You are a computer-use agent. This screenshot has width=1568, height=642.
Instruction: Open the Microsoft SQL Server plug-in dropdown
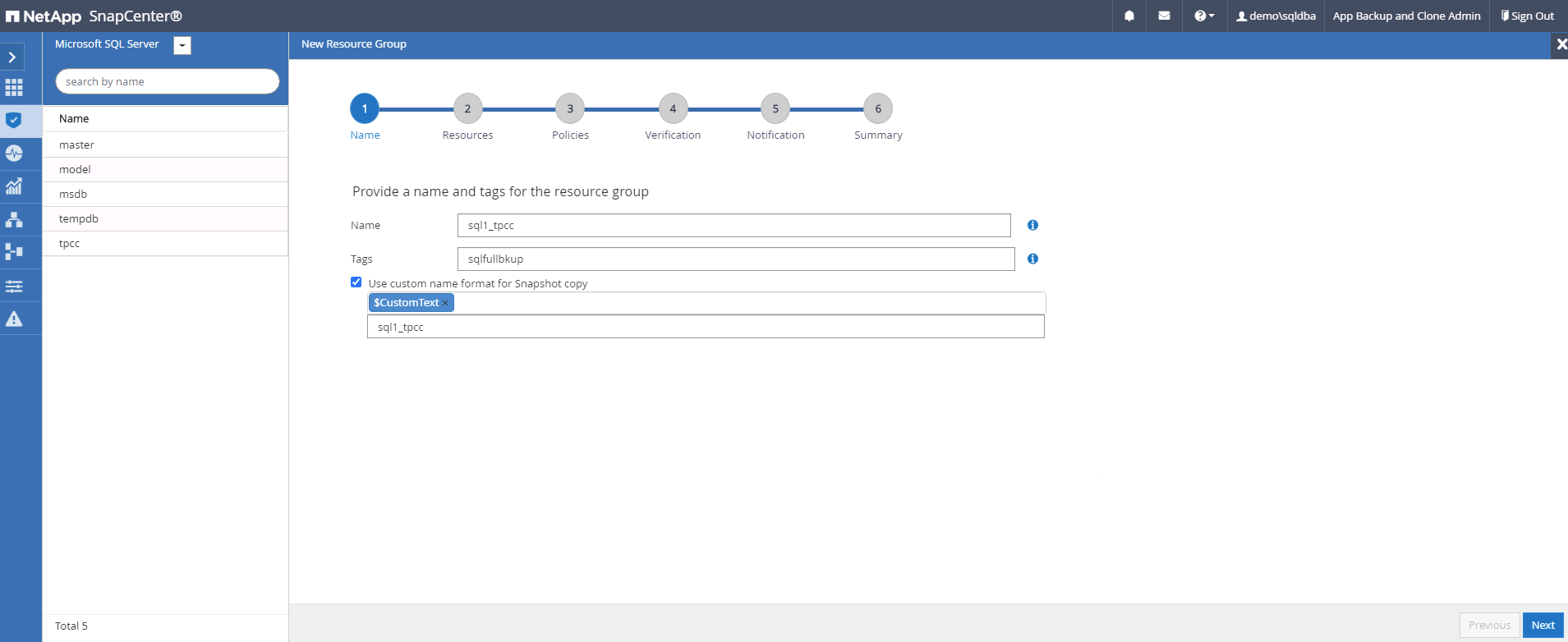coord(182,45)
